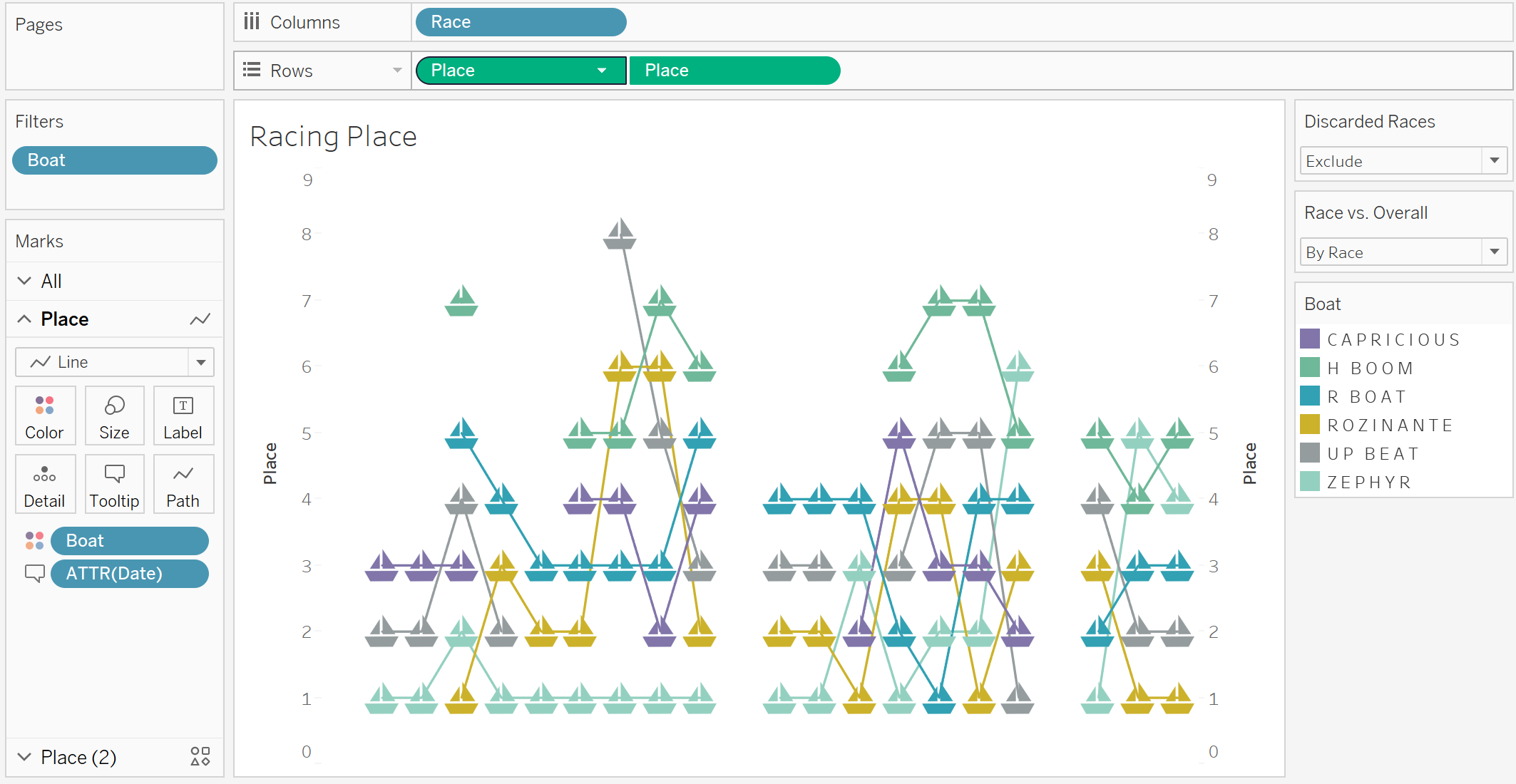The height and width of the screenshot is (784, 1516).
Task: Open the Detail mark property
Action: pos(45,483)
